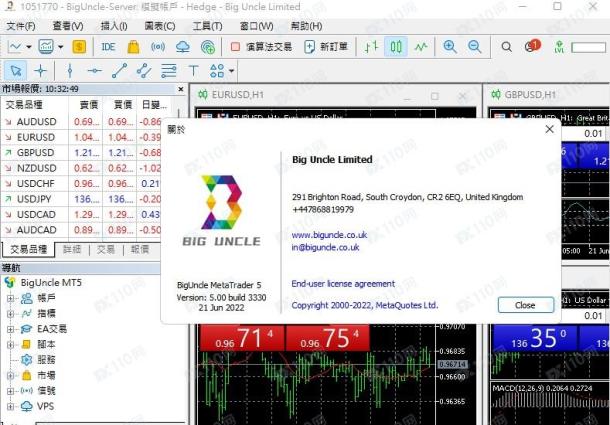Select the equidistant channel tool
The height and width of the screenshot is (425, 610).
144,71
